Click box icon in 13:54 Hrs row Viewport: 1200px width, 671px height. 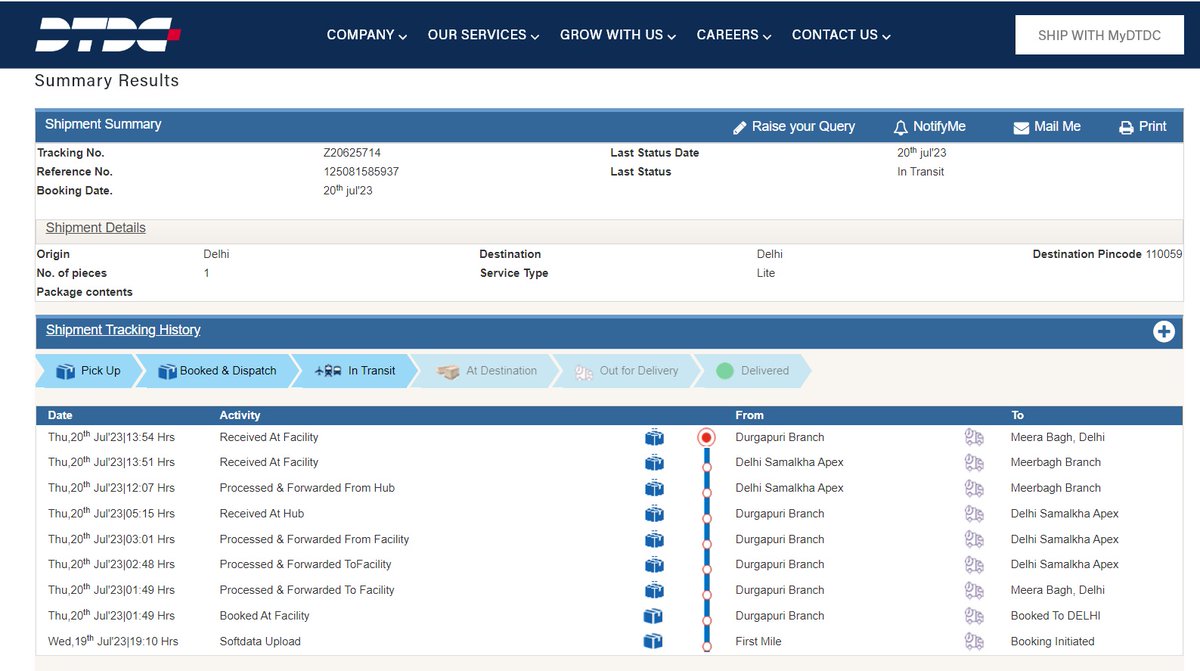point(654,437)
